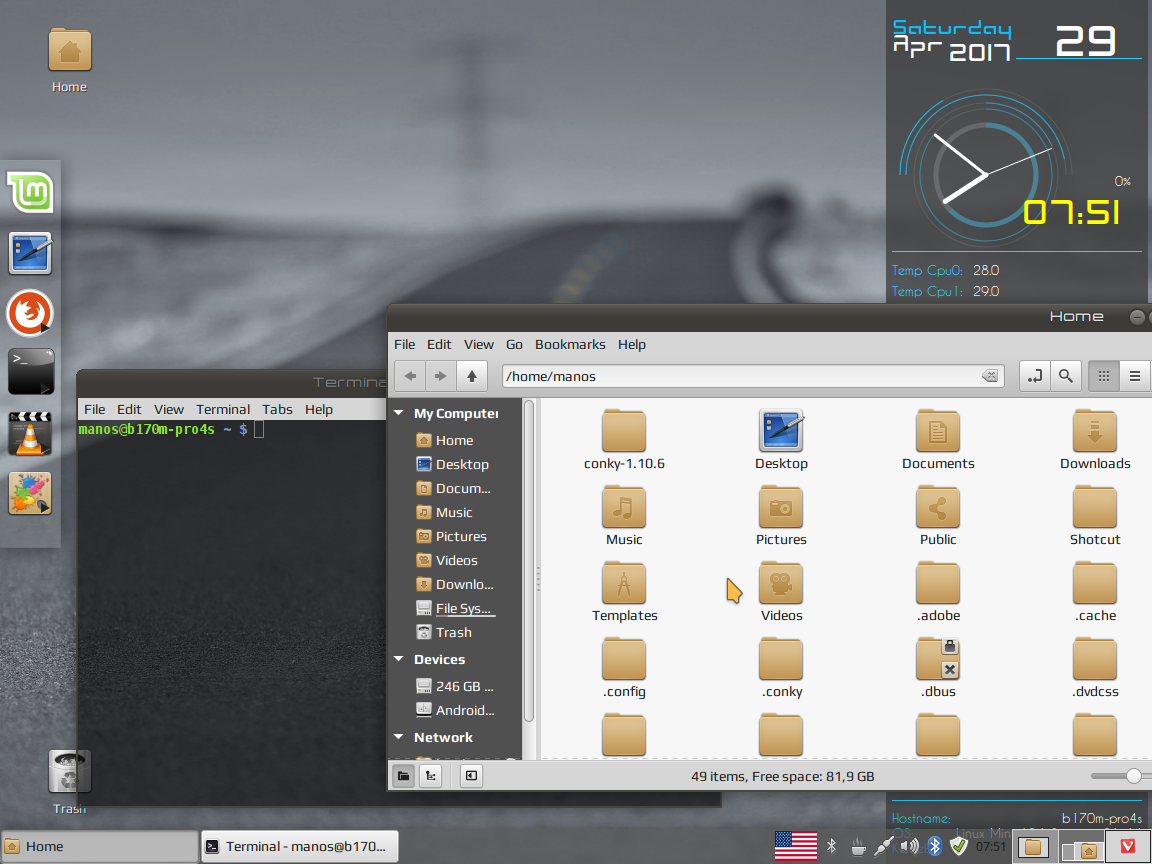Select the Shotcut folder icon
Image resolution: width=1152 pixels, height=864 pixels.
click(1095, 515)
